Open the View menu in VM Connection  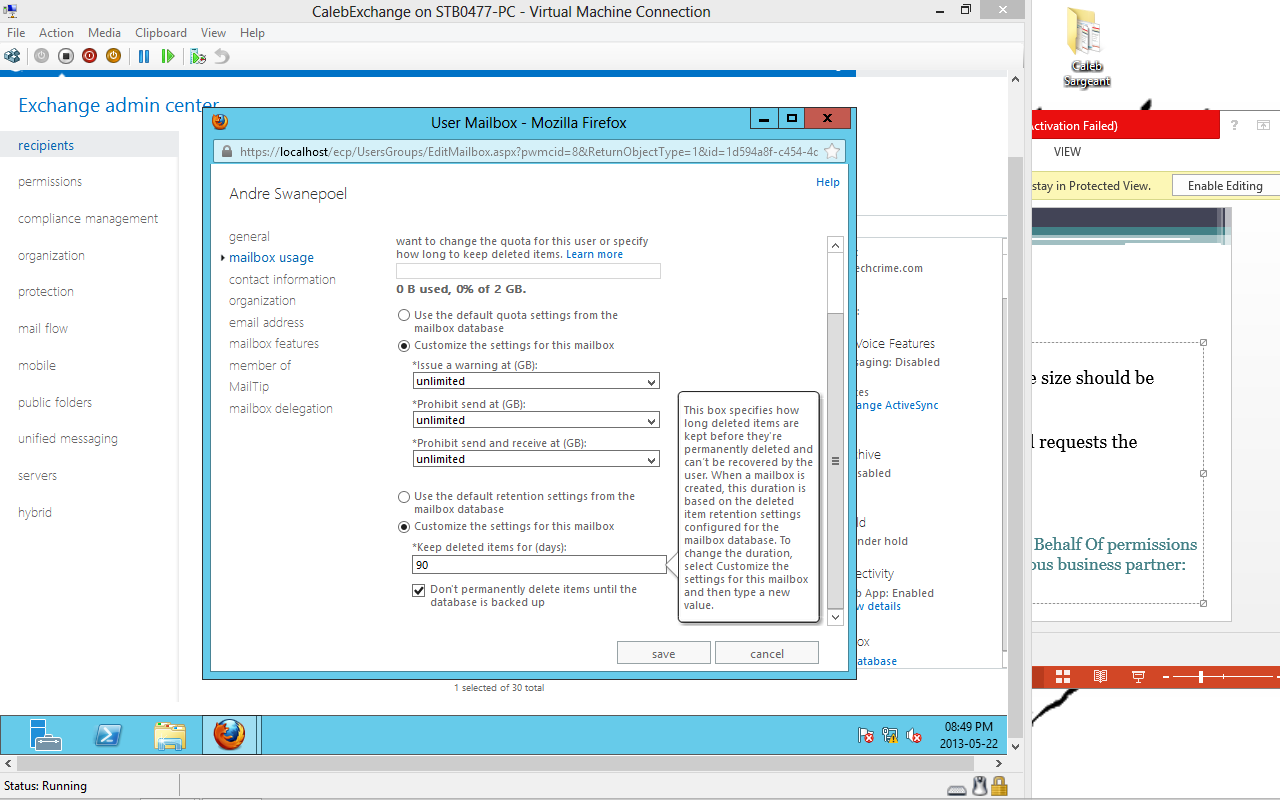[x=214, y=33]
